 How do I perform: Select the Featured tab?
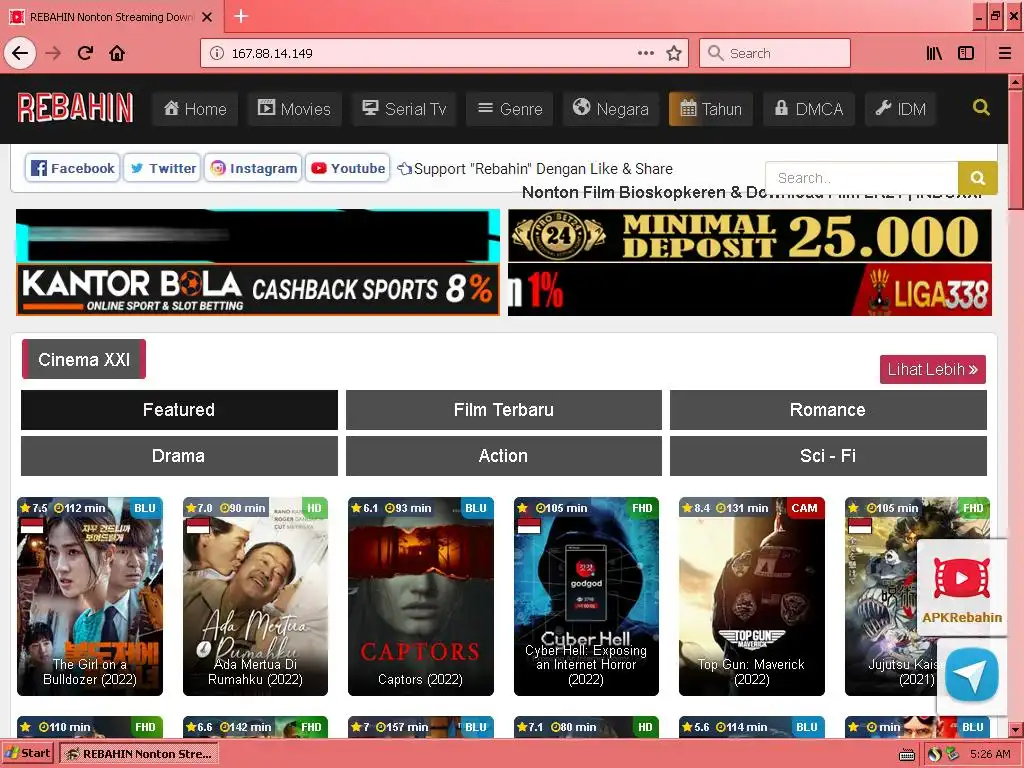tap(179, 409)
